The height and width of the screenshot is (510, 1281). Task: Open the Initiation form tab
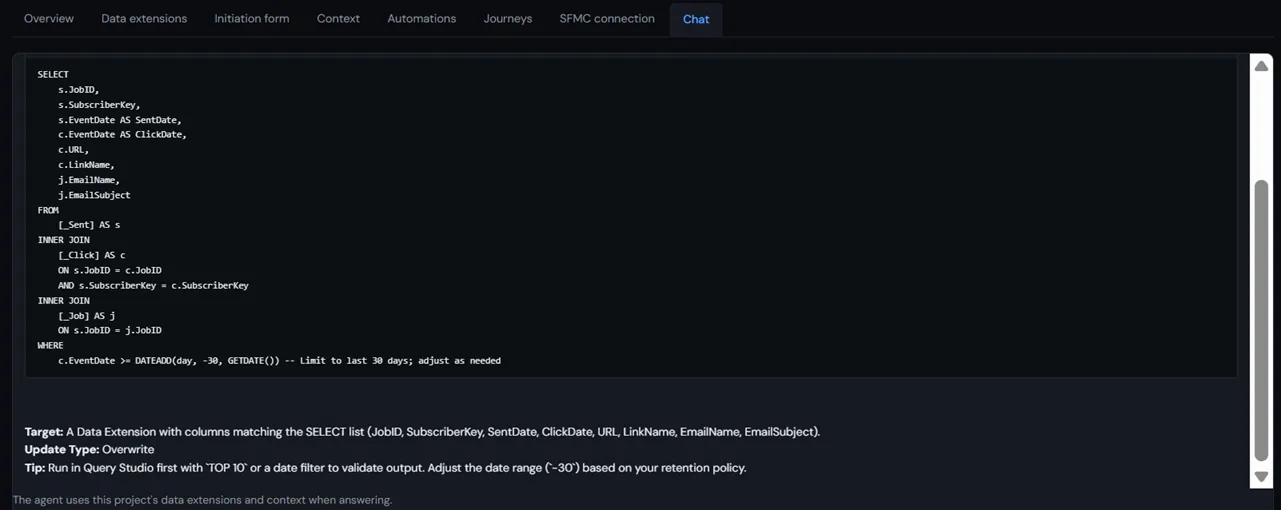pyautogui.click(x=252, y=19)
